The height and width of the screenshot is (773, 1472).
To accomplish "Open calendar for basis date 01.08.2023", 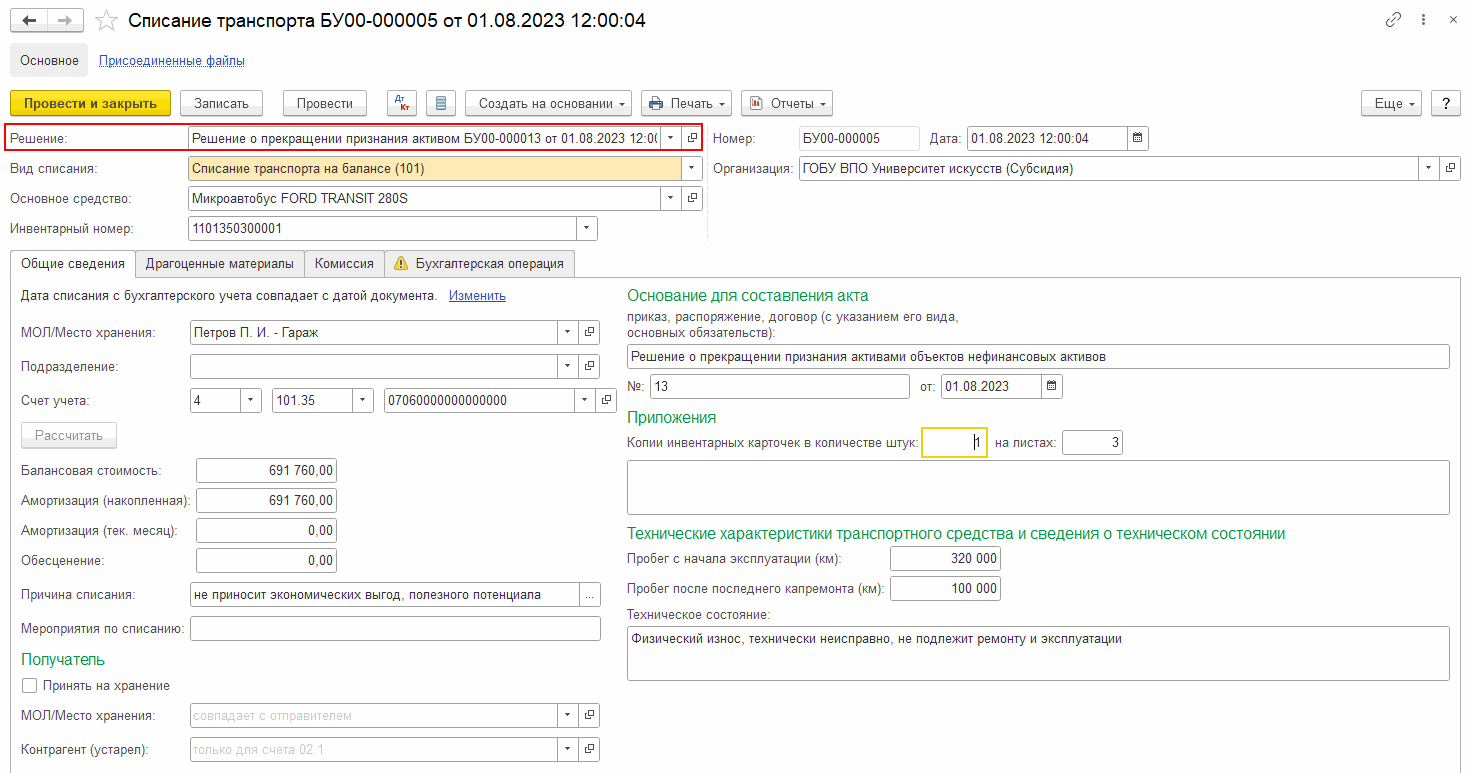I will [1052, 386].
